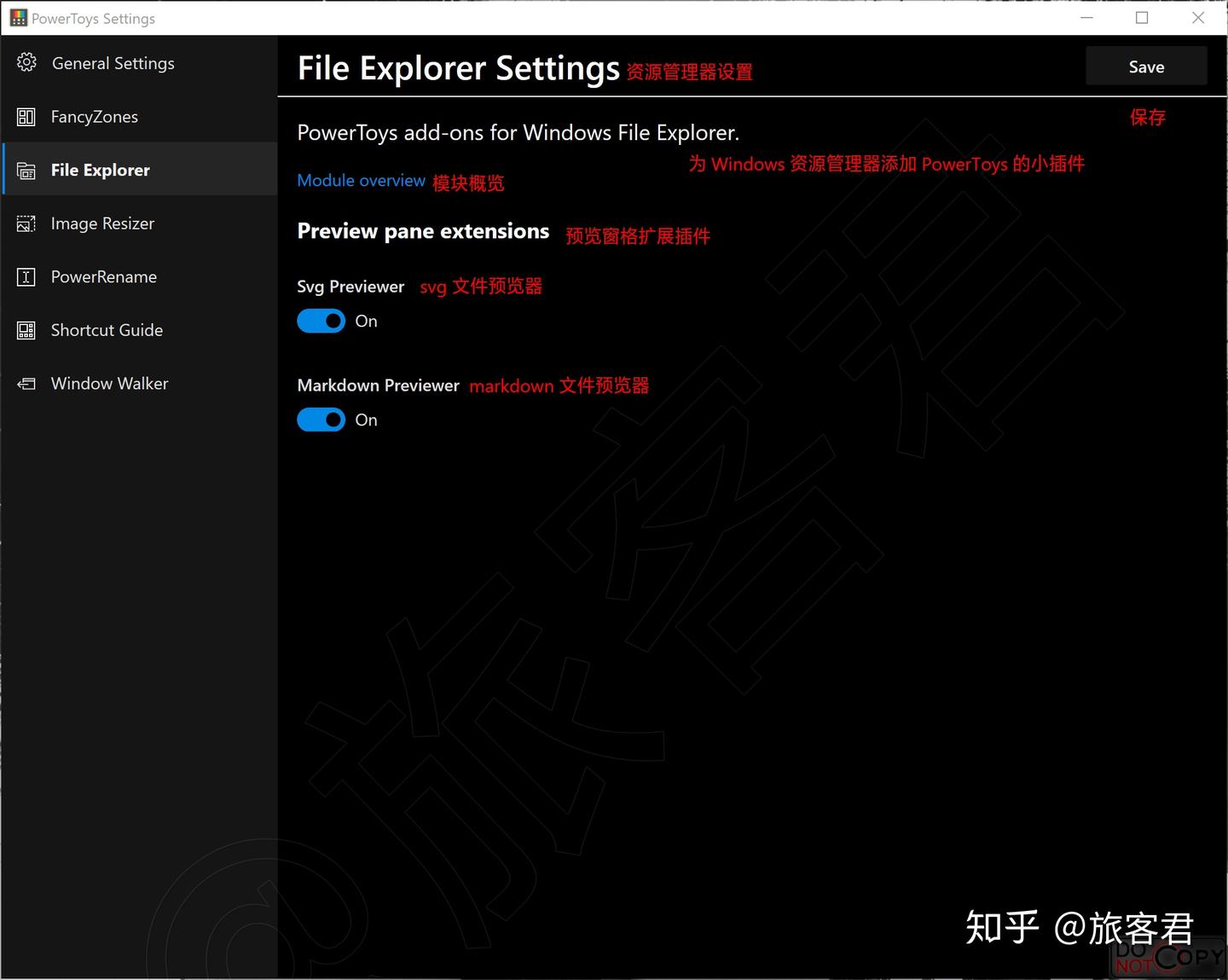The width and height of the screenshot is (1228, 980).
Task: Click the FancyZones layout icon
Action: pyautogui.click(x=26, y=116)
